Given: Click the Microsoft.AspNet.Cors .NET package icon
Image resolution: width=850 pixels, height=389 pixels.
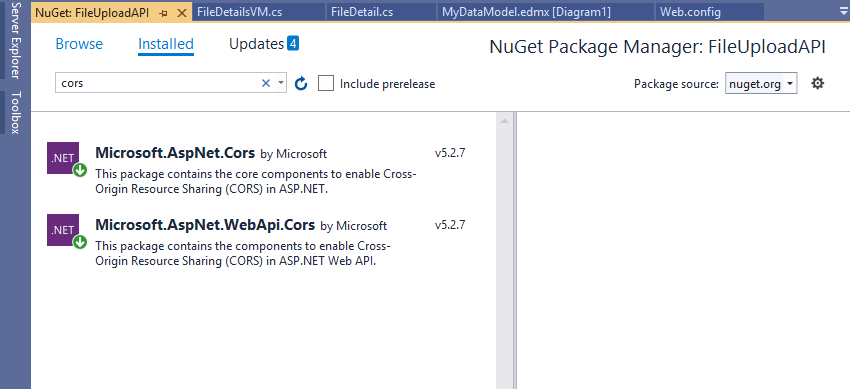Looking at the screenshot, I should [63, 158].
